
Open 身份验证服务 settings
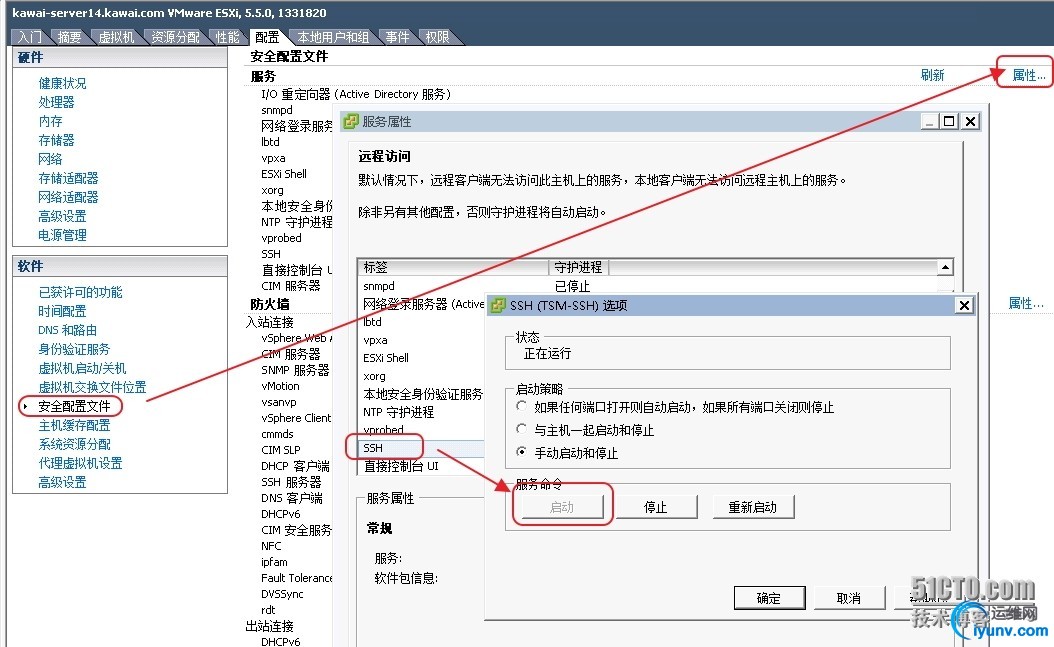coord(74,349)
